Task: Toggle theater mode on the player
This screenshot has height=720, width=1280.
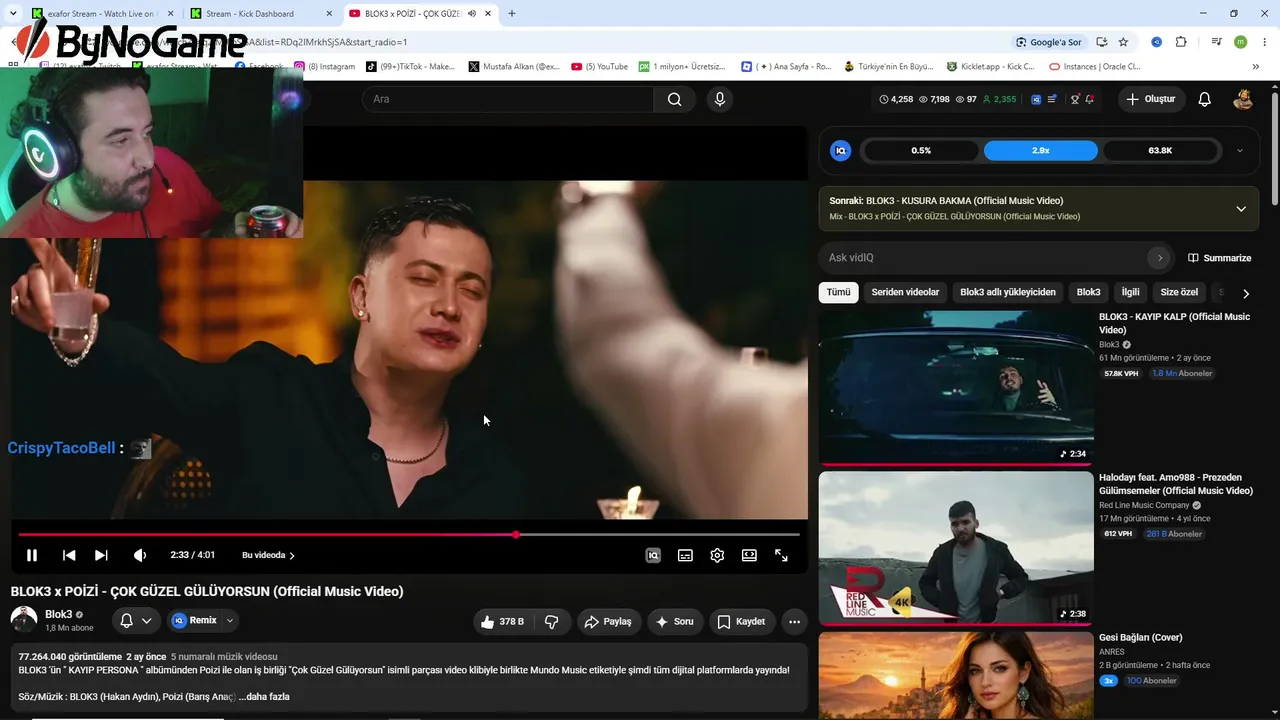Action: click(749, 555)
